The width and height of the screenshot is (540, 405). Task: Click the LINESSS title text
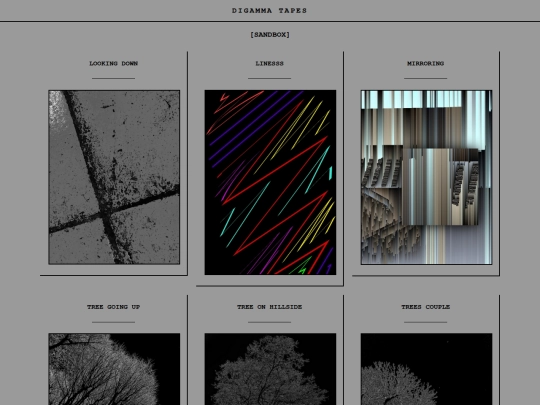point(269,63)
